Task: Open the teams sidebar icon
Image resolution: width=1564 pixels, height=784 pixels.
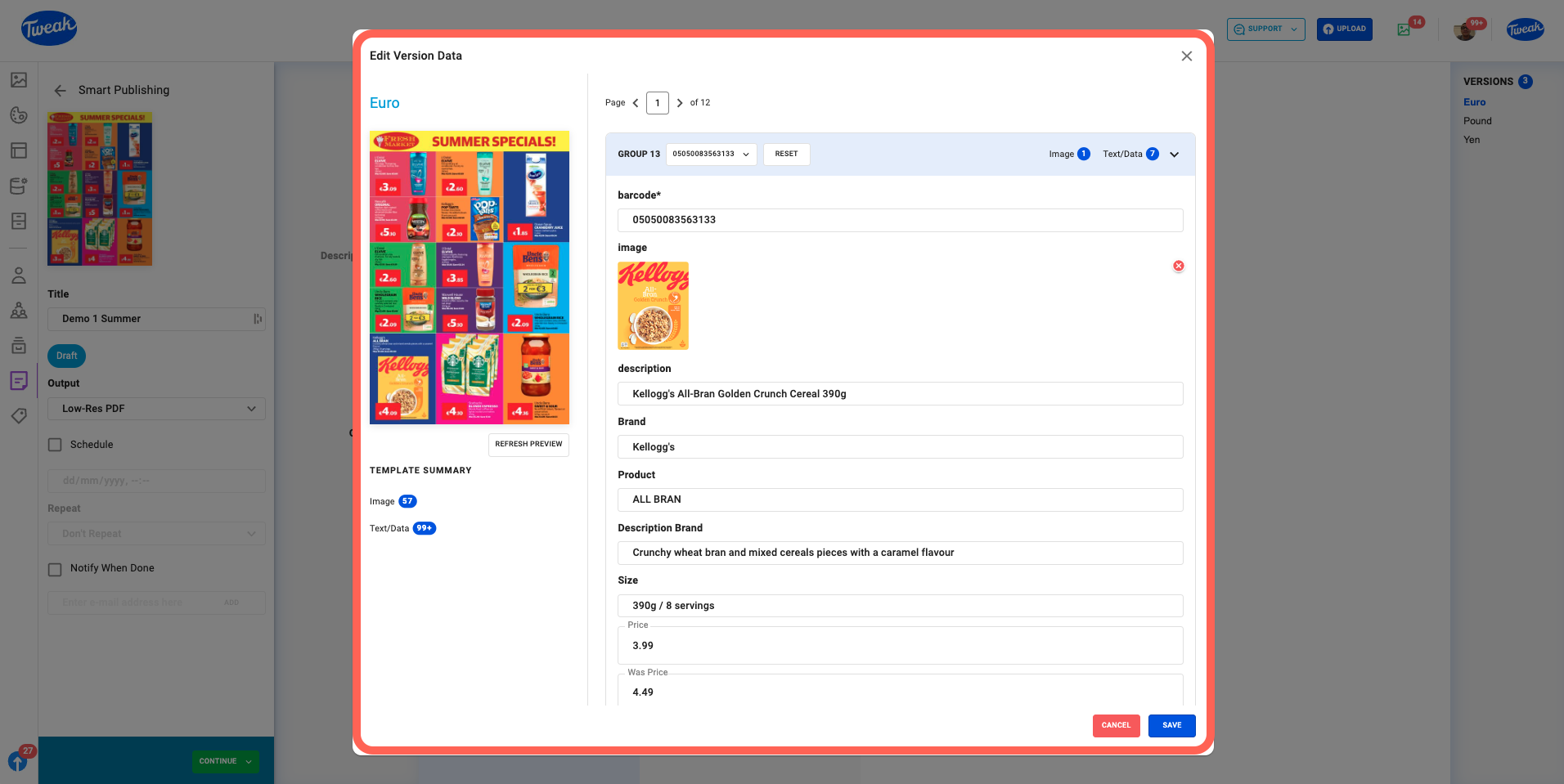Action: tap(19, 310)
